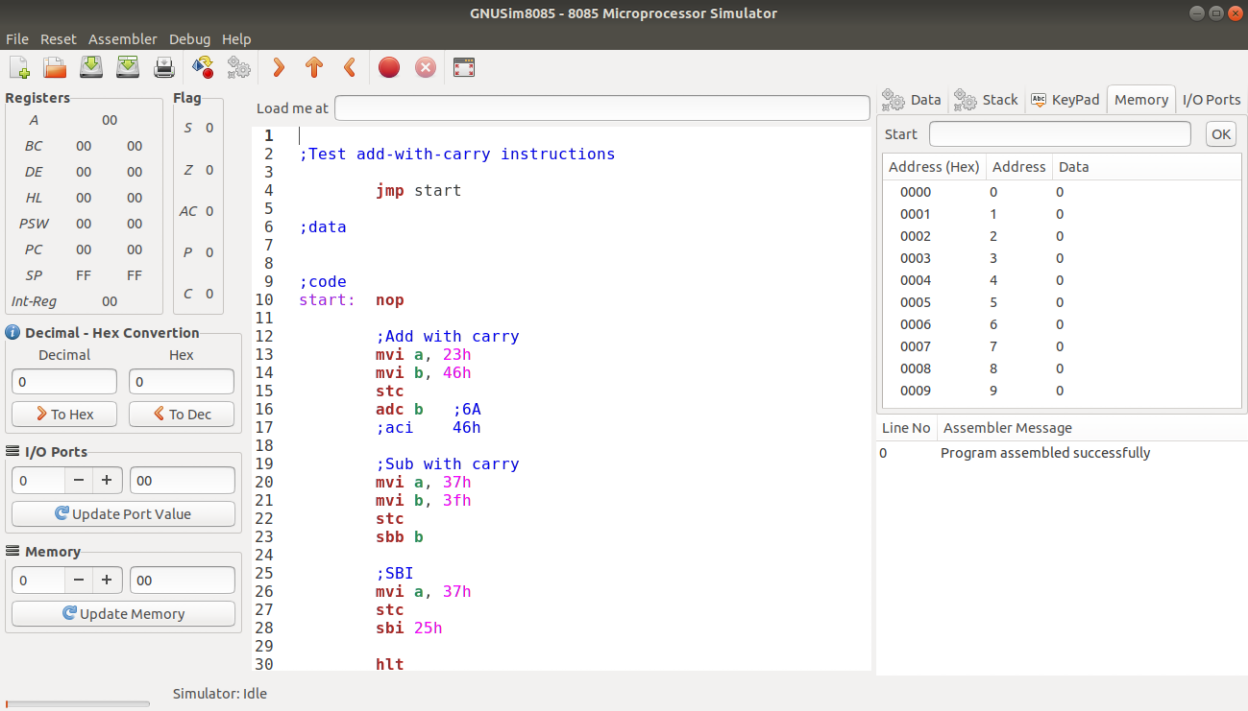
Task: Click the Save file toolbar icon
Action: tap(91, 68)
